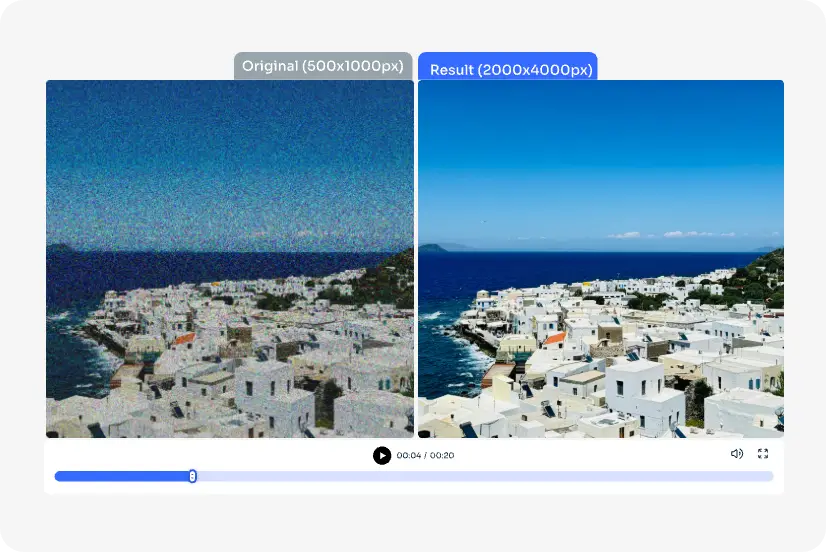This screenshot has height=552, width=826.
Task: Click the small island on the result image horizon
Action: click(x=434, y=248)
